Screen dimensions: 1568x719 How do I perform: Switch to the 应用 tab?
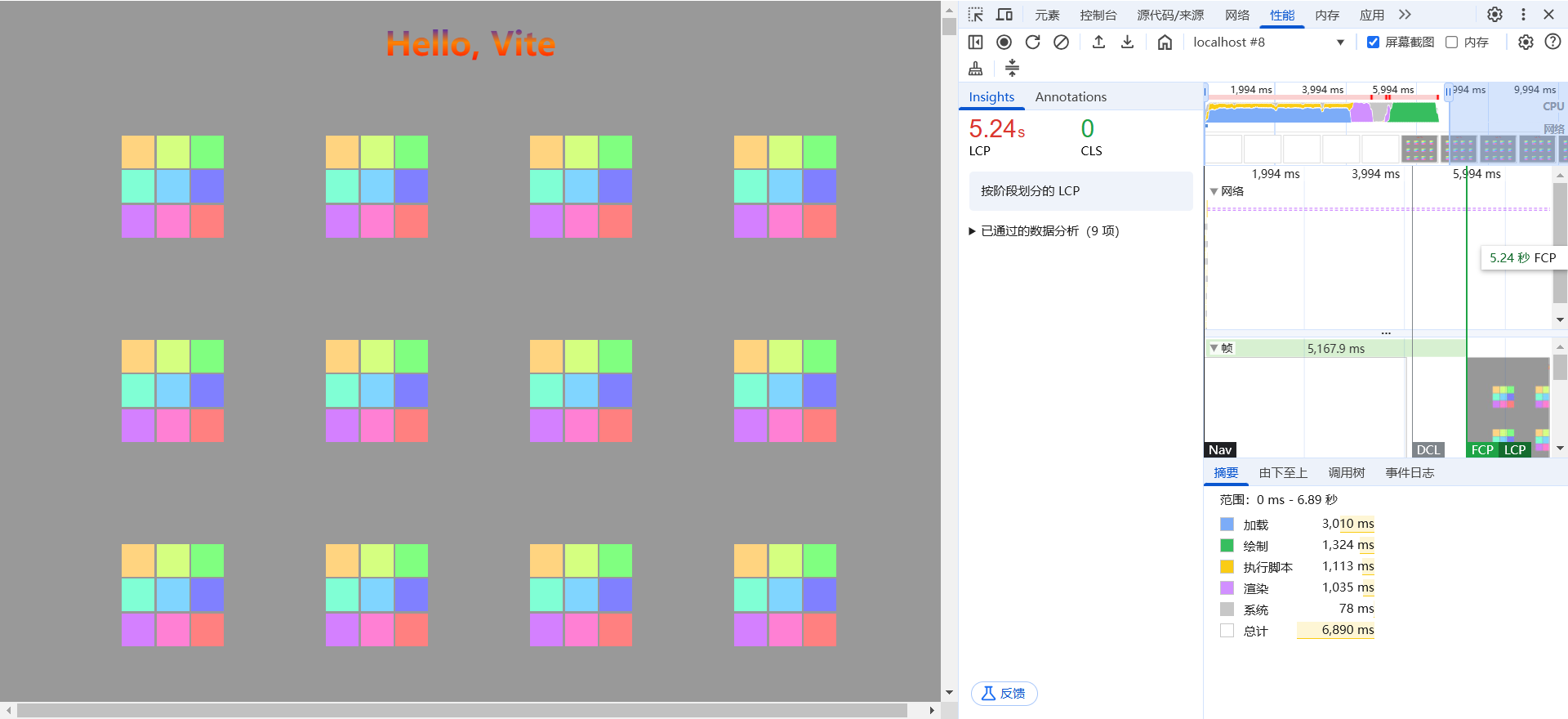(1372, 15)
